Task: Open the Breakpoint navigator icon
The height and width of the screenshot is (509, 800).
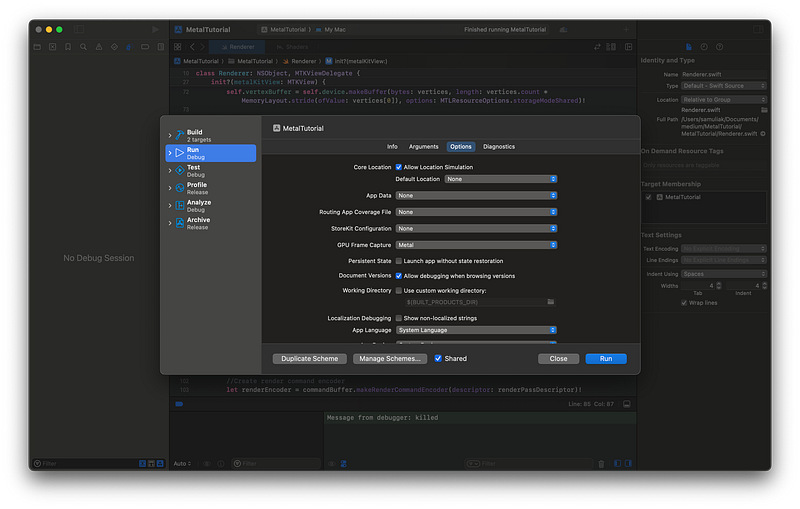Action: pos(145,47)
